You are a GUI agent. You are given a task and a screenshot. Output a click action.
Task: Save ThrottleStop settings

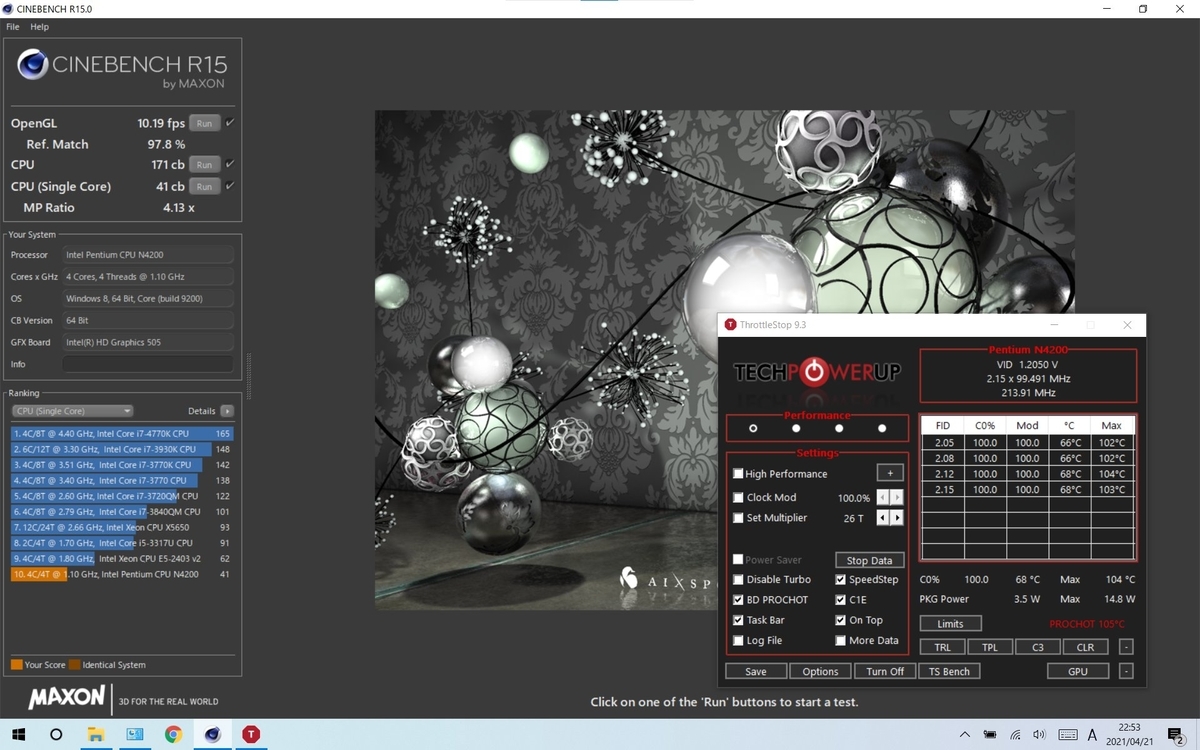(756, 671)
